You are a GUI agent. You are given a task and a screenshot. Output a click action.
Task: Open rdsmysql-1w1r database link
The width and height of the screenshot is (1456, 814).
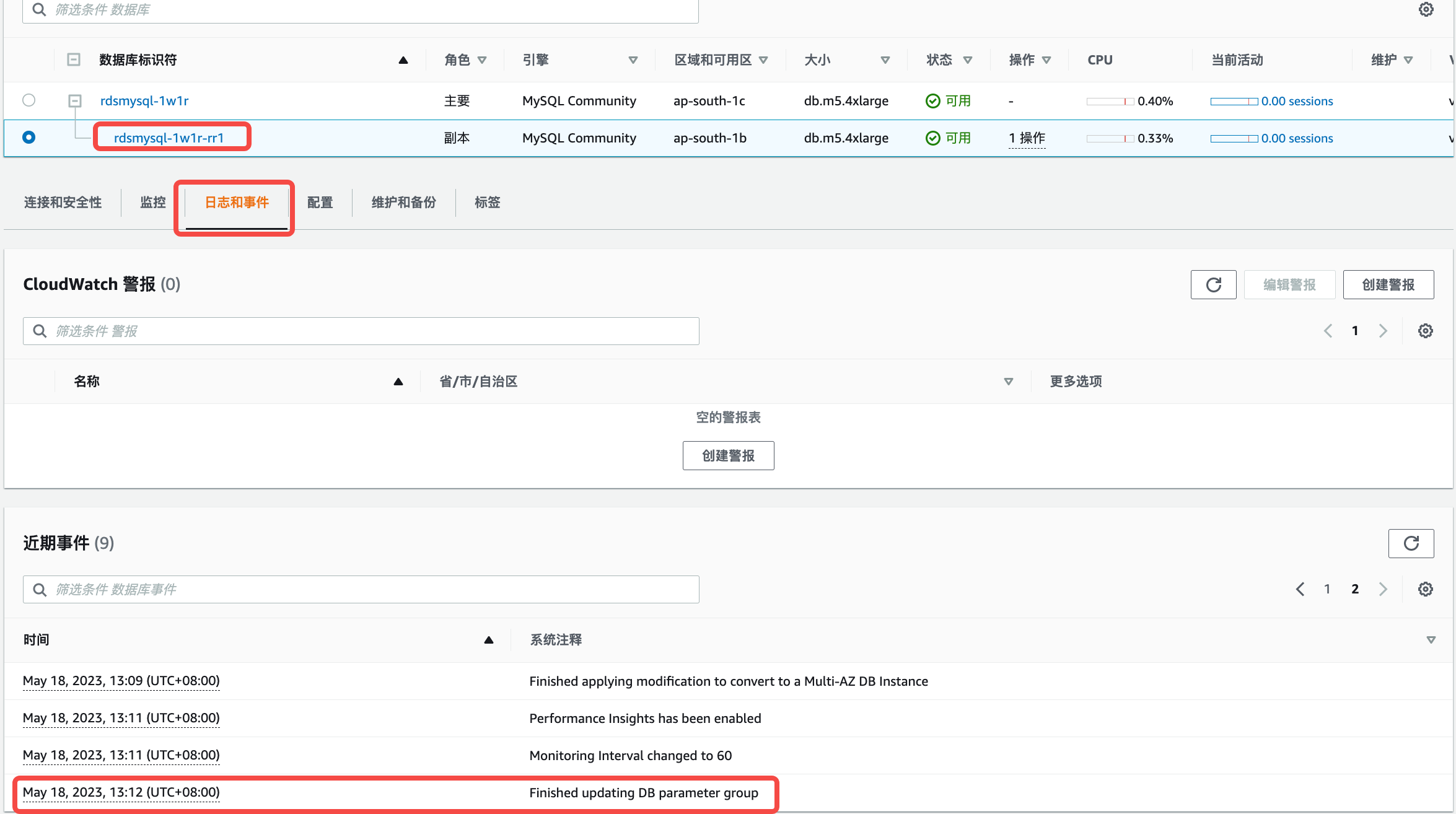(x=144, y=101)
